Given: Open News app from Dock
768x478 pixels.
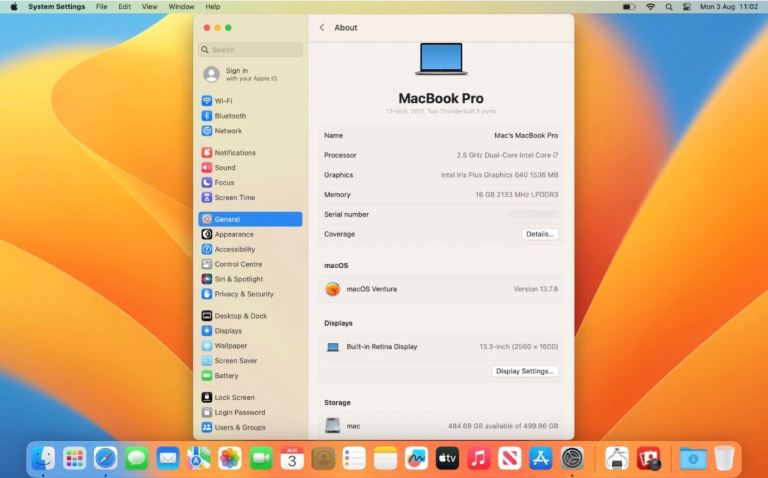Looking at the screenshot, I should coord(509,459).
